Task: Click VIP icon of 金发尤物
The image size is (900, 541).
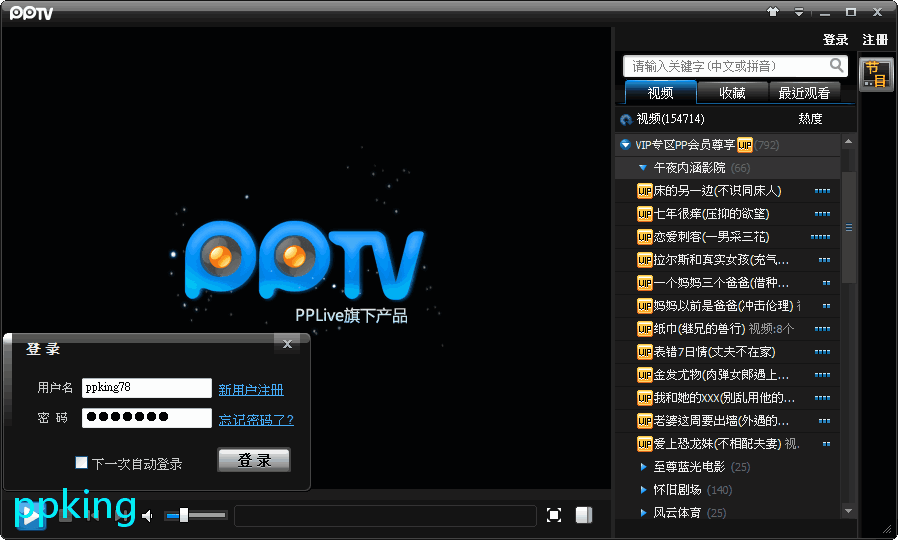Action: [x=645, y=375]
